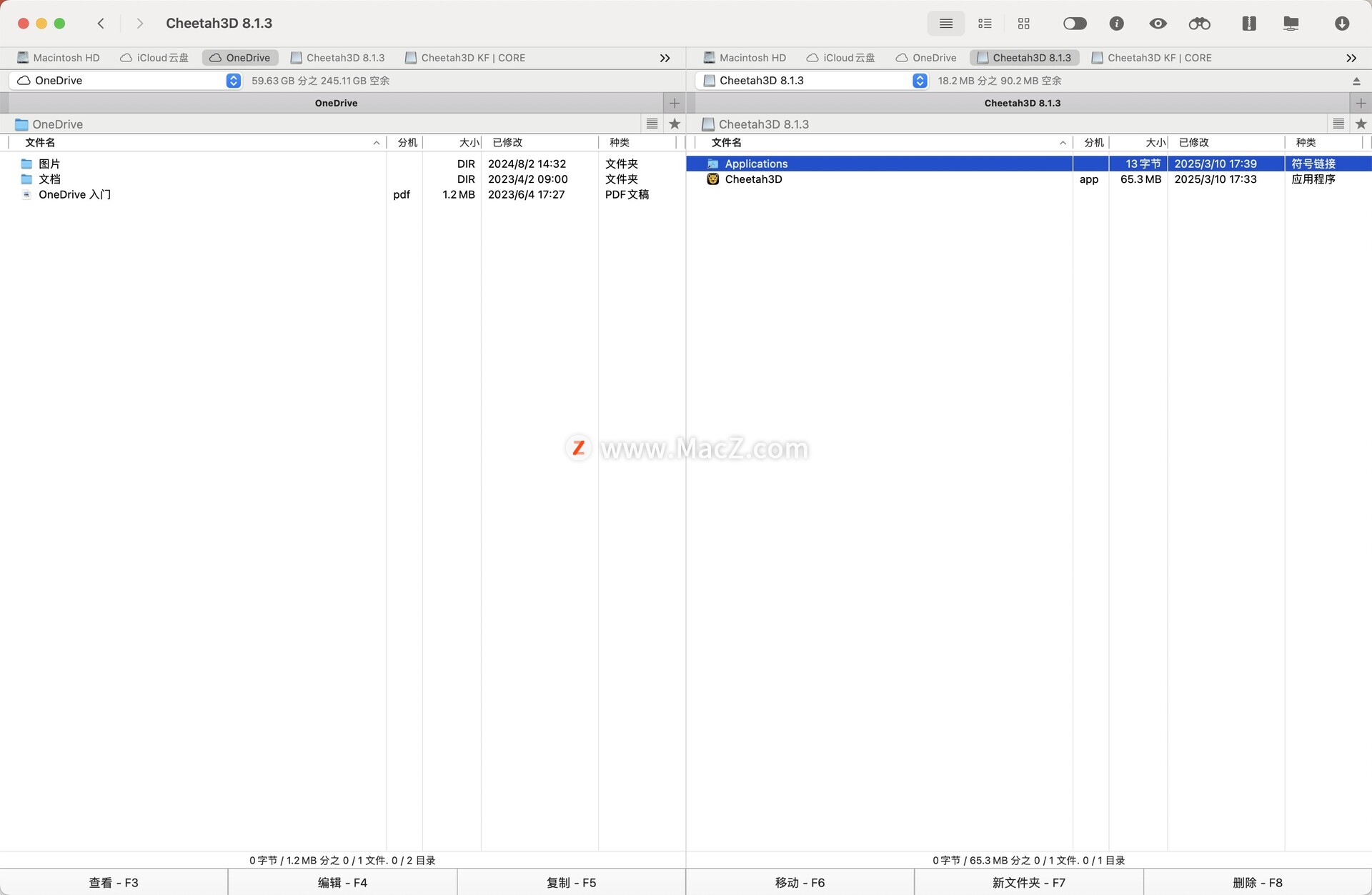The height and width of the screenshot is (895, 1372).
Task: Sort right panel by 文件名 column
Action: pos(883,143)
